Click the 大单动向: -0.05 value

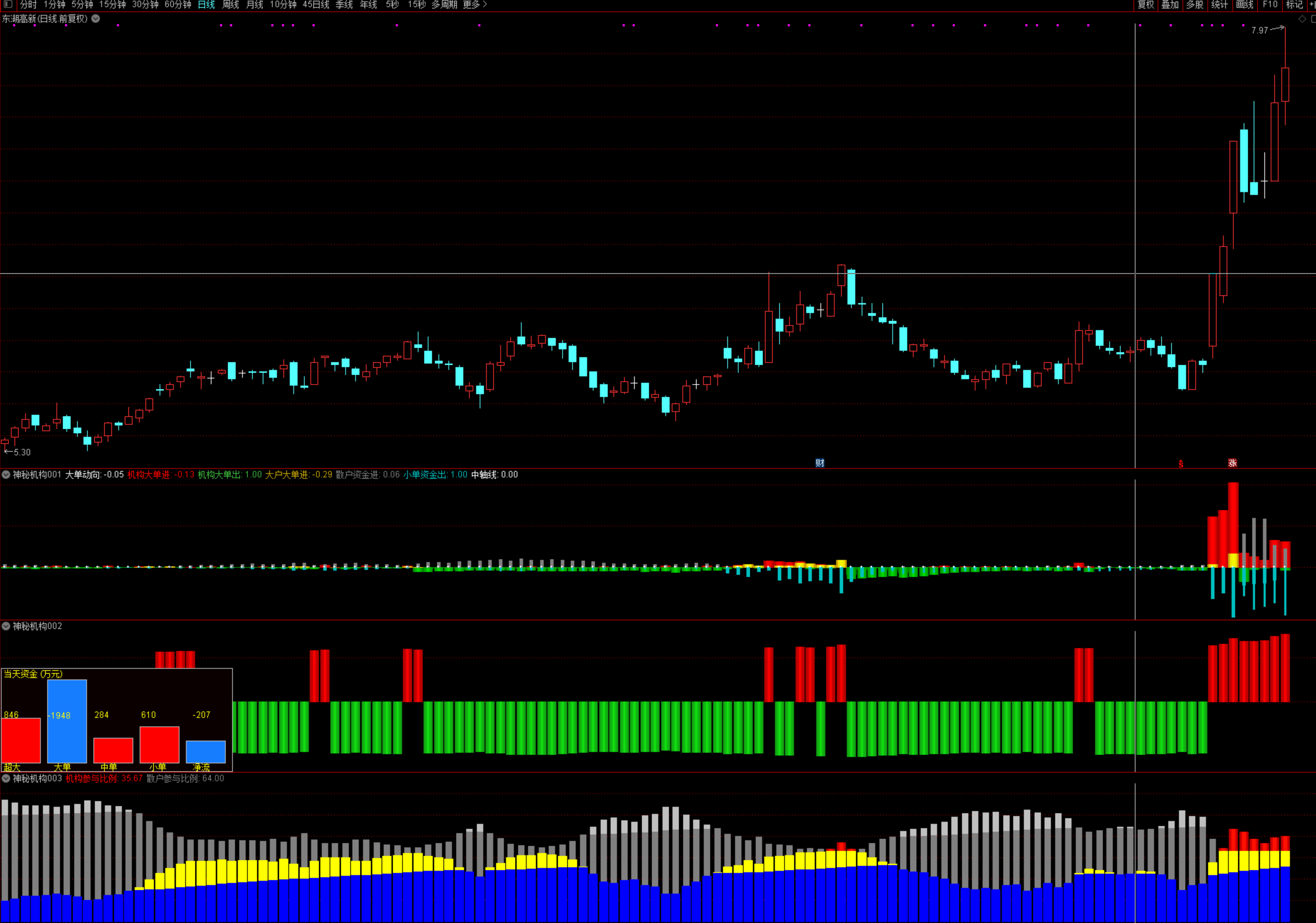pos(94,475)
